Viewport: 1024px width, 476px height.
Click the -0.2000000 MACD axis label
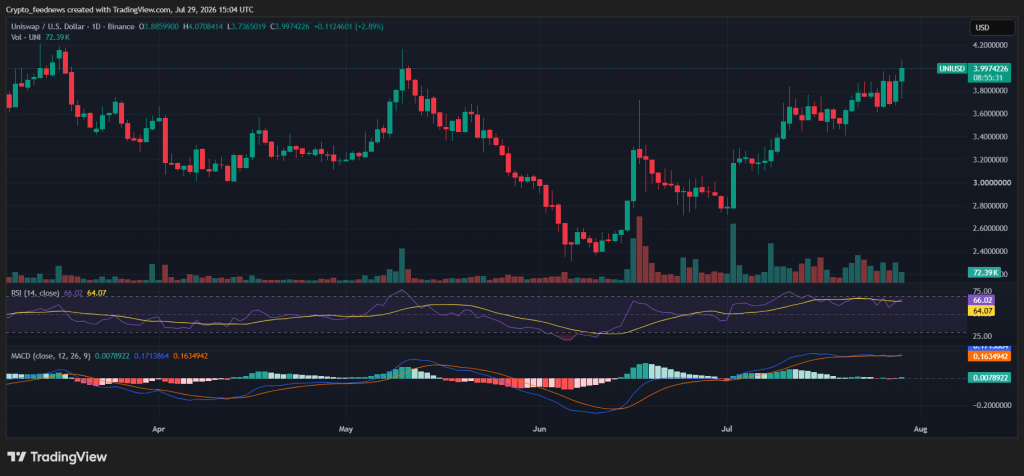(x=991, y=405)
